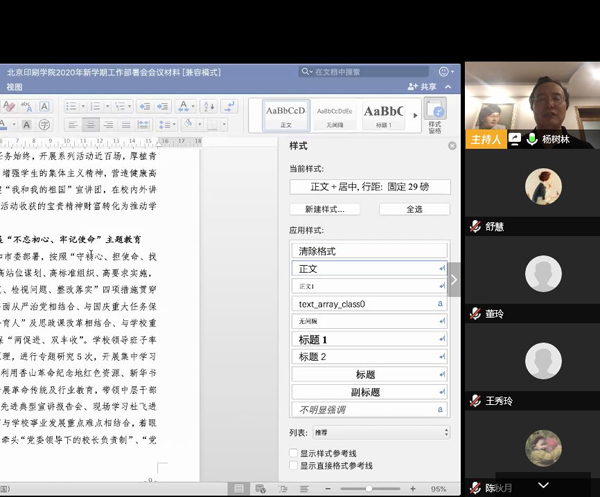The height and width of the screenshot is (497, 600).
Task: Switch to web layout view icon
Action: pos(261,489)
